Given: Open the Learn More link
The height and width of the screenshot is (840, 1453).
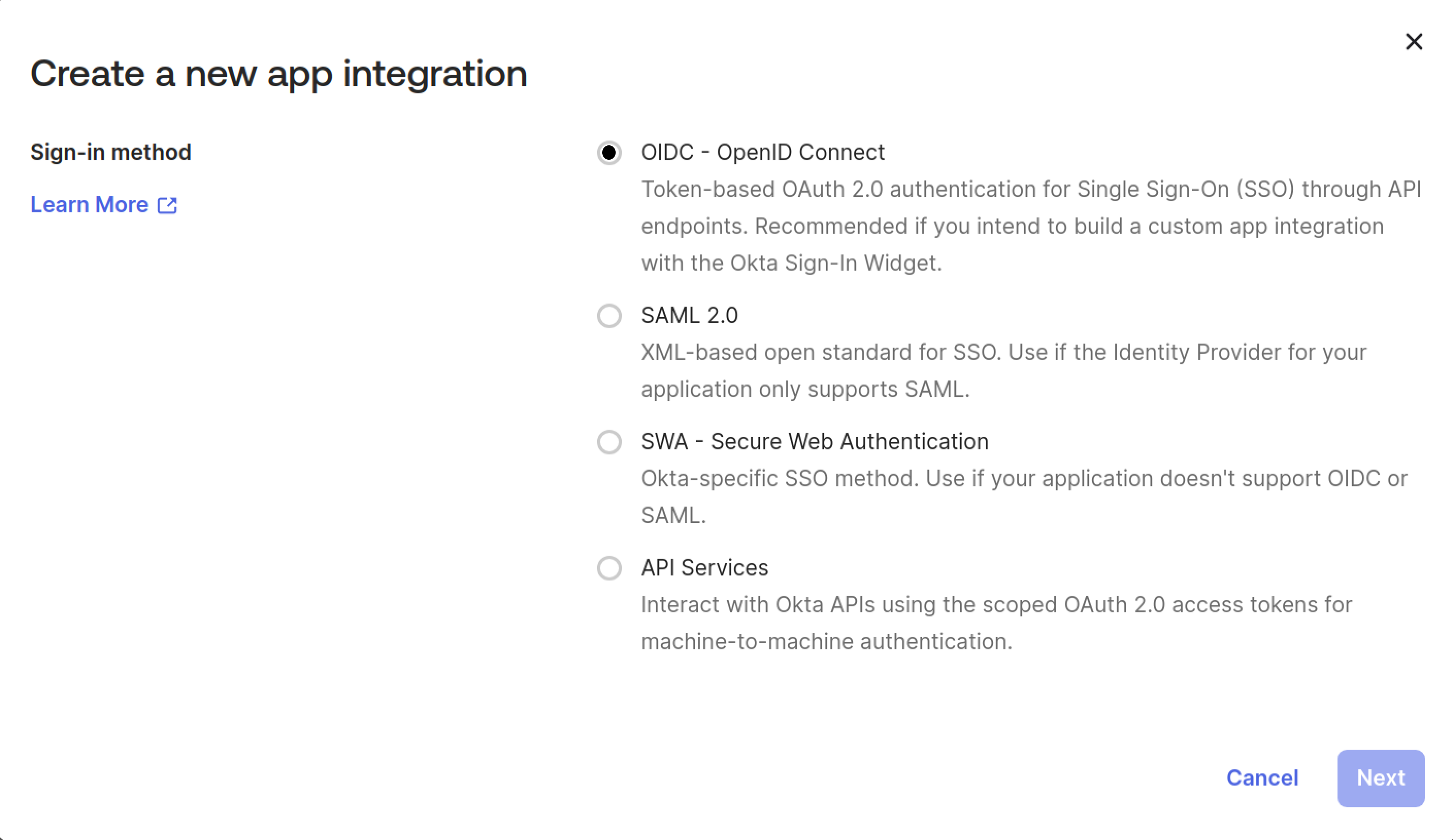Looking at the screenshot, I should [89, 205].
